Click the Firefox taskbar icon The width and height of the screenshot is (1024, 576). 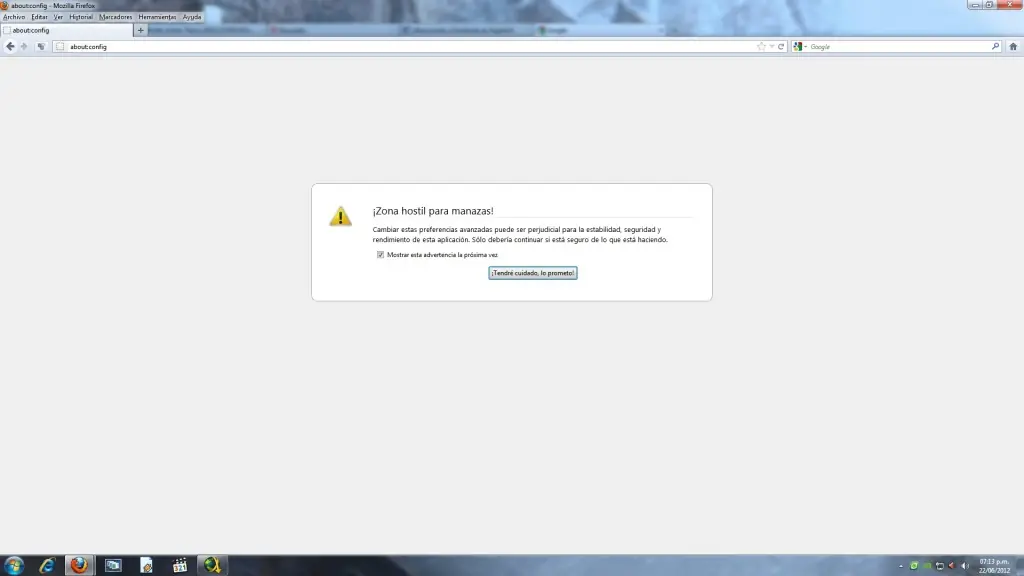79,565
